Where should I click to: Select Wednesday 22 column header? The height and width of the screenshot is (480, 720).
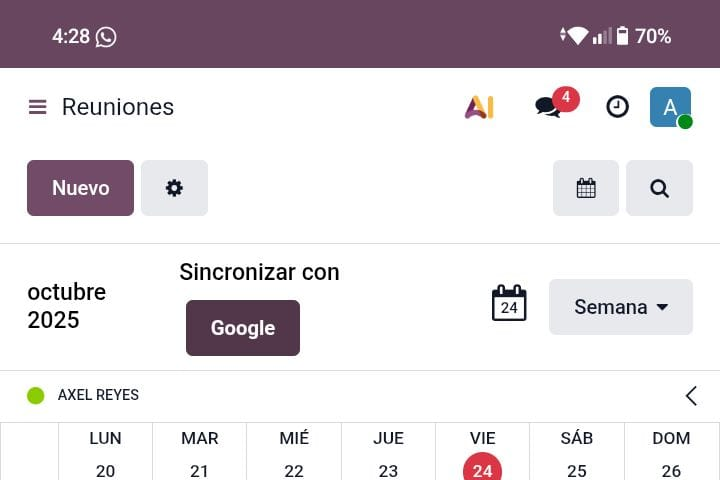click(x=294, y=455)
